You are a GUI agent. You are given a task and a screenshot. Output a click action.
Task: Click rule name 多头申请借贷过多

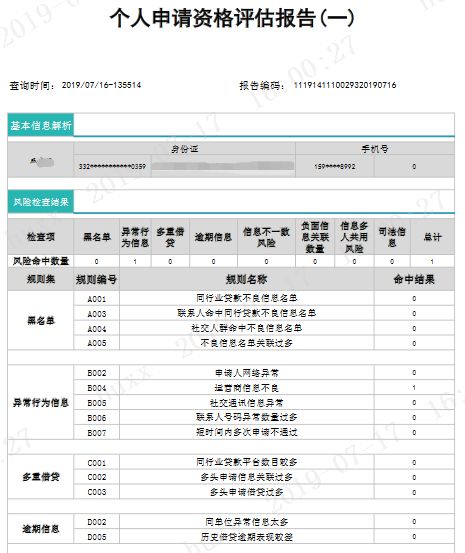[246, 492]
